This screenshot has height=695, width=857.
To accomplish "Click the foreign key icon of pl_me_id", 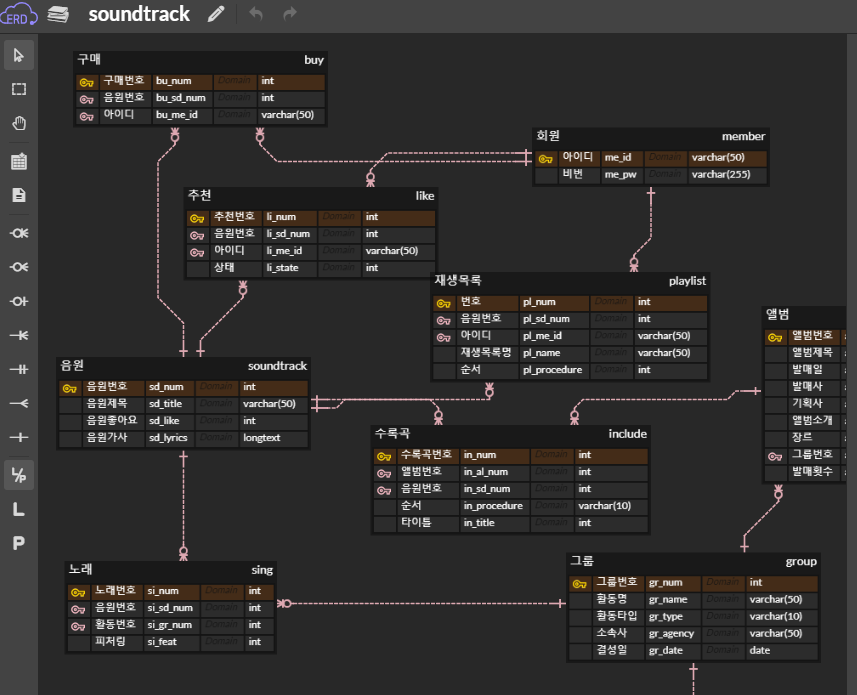I will tap(443, 338).
